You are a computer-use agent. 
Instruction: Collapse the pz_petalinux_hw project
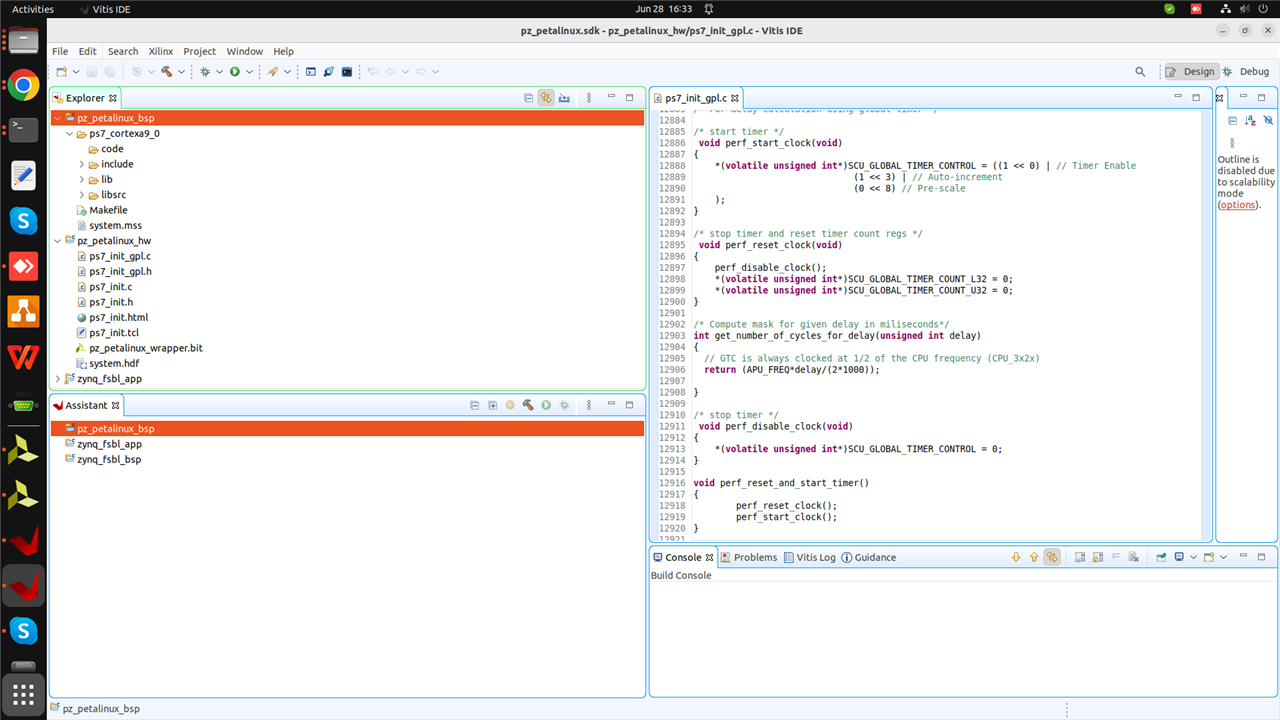pyautogui.click(x=57, y=241)
